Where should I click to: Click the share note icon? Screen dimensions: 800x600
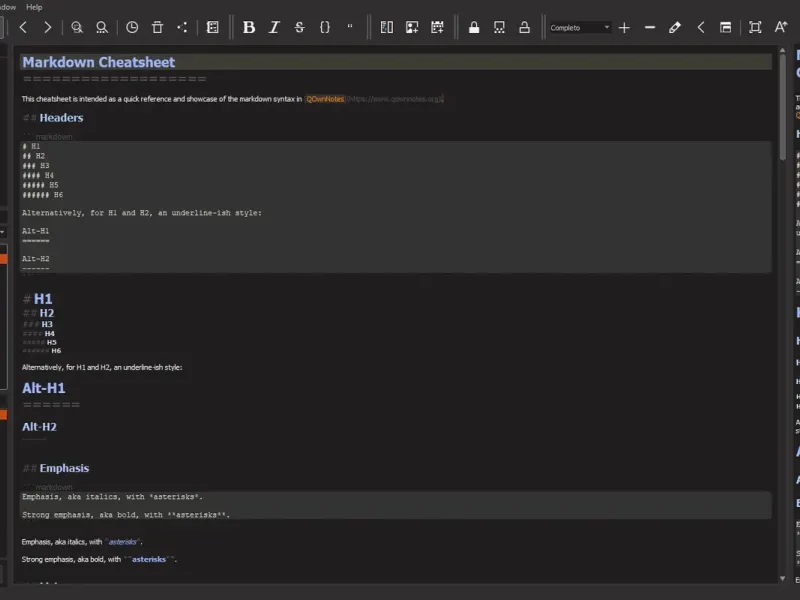[182, 27]
